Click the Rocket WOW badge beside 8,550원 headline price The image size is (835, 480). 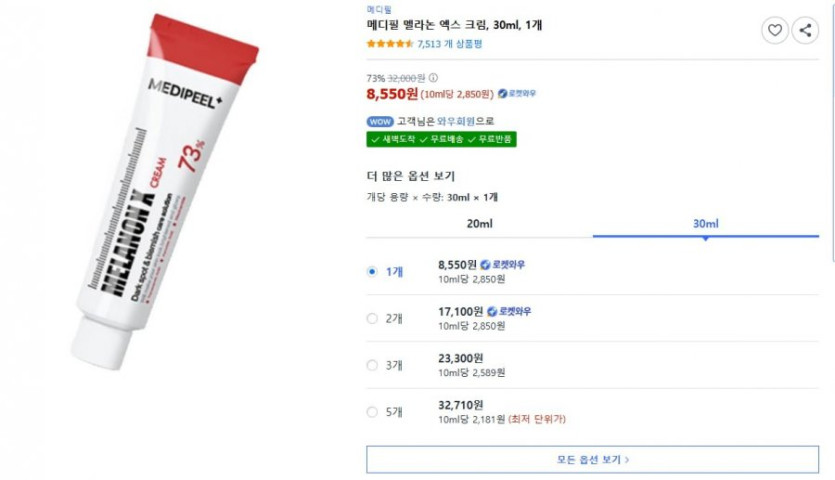[x=517, y=94]
